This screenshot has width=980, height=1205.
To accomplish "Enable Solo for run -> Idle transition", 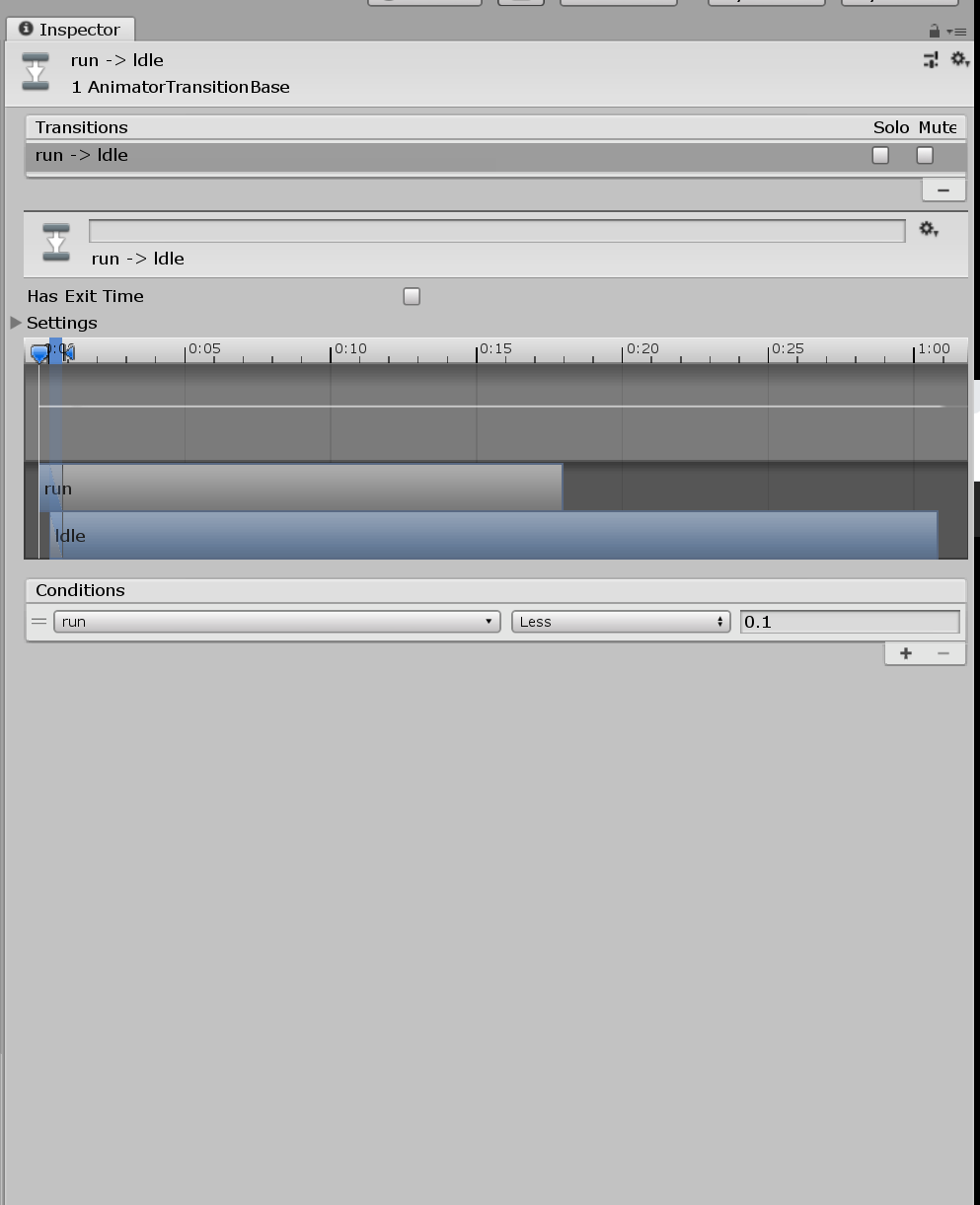I will click(880, 155).
